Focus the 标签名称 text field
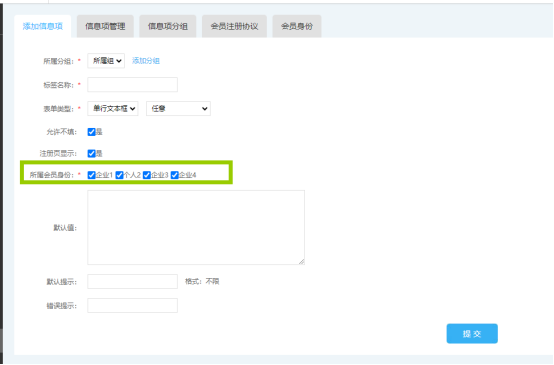 (x=132, y=84)
